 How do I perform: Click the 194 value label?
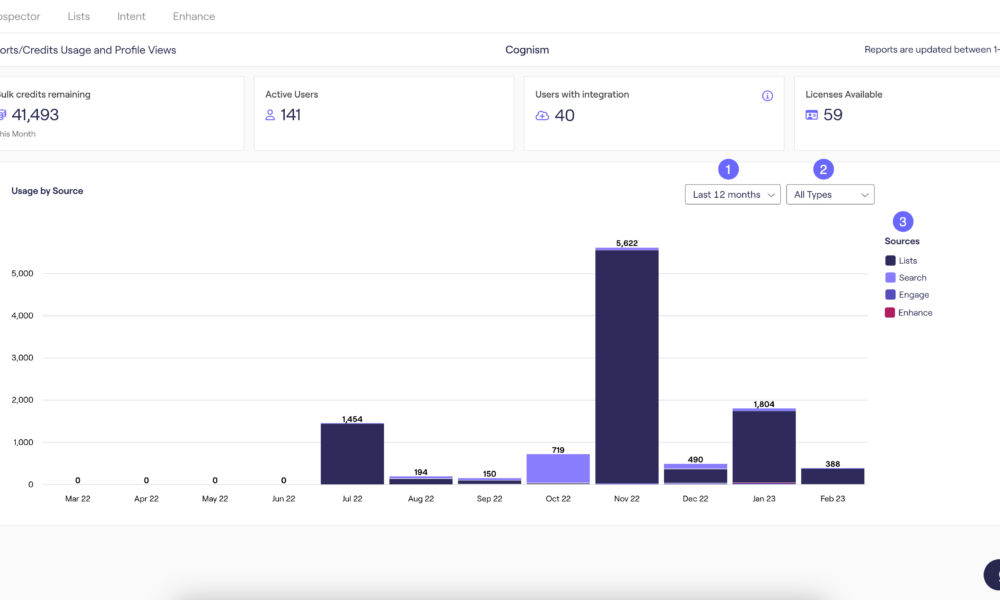tap(421, 472)
